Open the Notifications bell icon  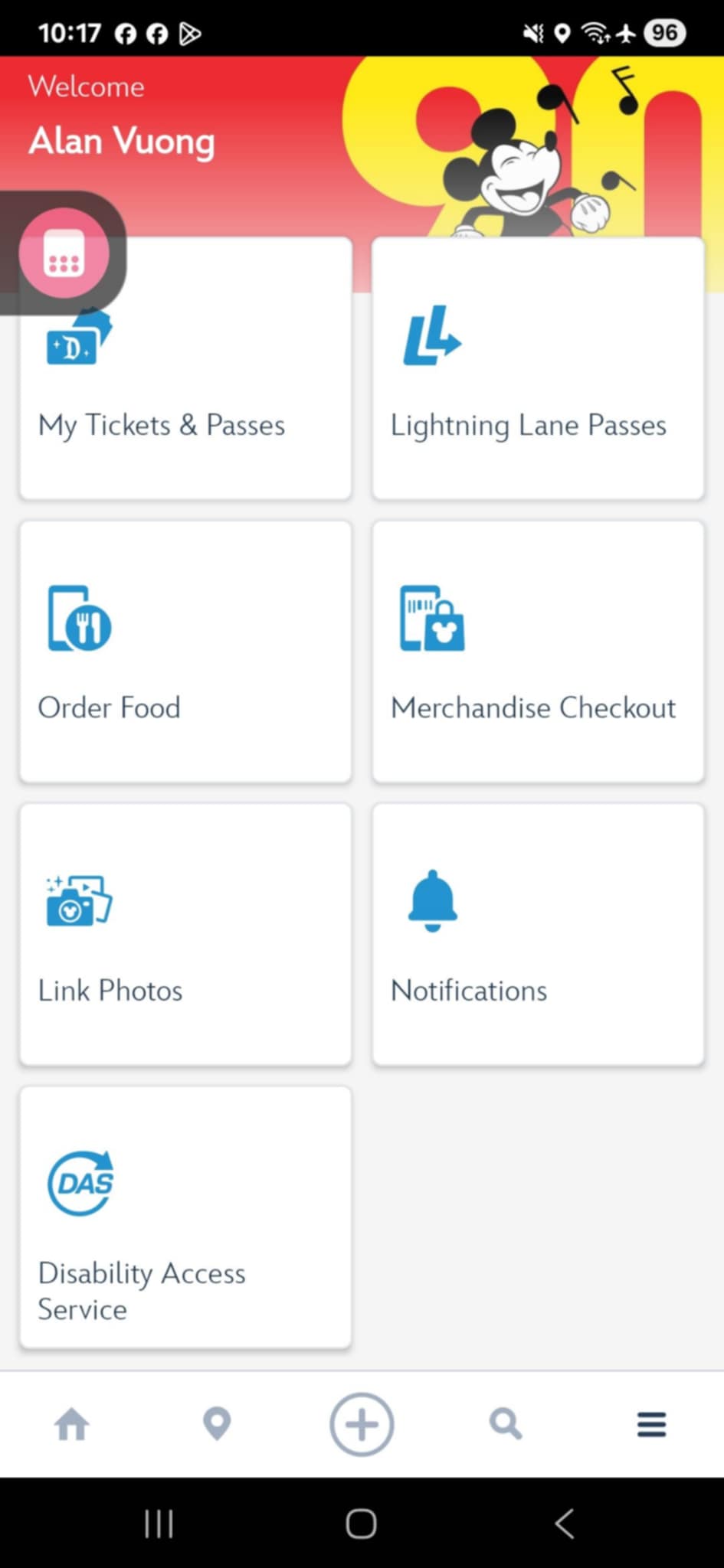pyautogui.click(x=432, y=901)
